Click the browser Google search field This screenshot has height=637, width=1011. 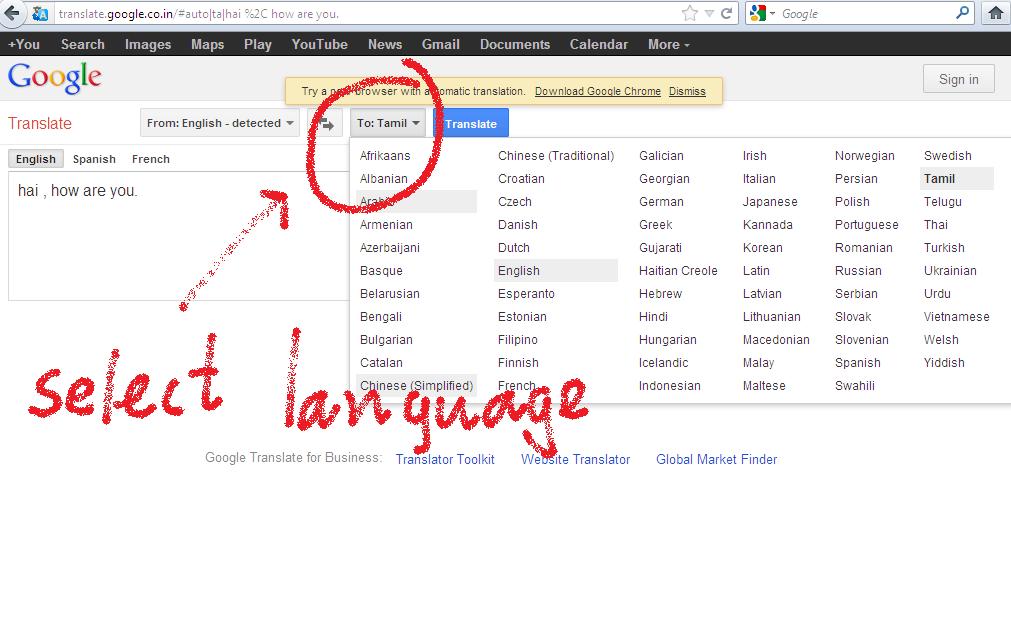click(x=865, y=14)
